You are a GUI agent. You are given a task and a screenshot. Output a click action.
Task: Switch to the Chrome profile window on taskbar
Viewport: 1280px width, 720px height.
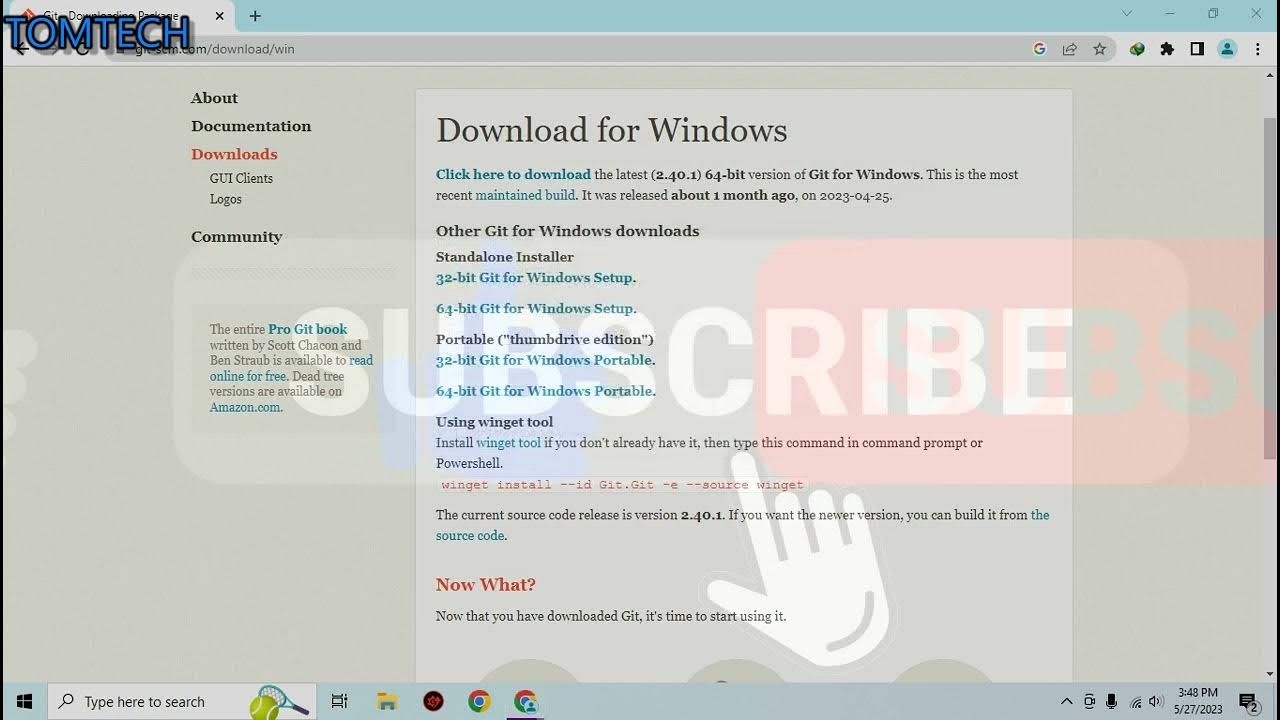point(526,702)
